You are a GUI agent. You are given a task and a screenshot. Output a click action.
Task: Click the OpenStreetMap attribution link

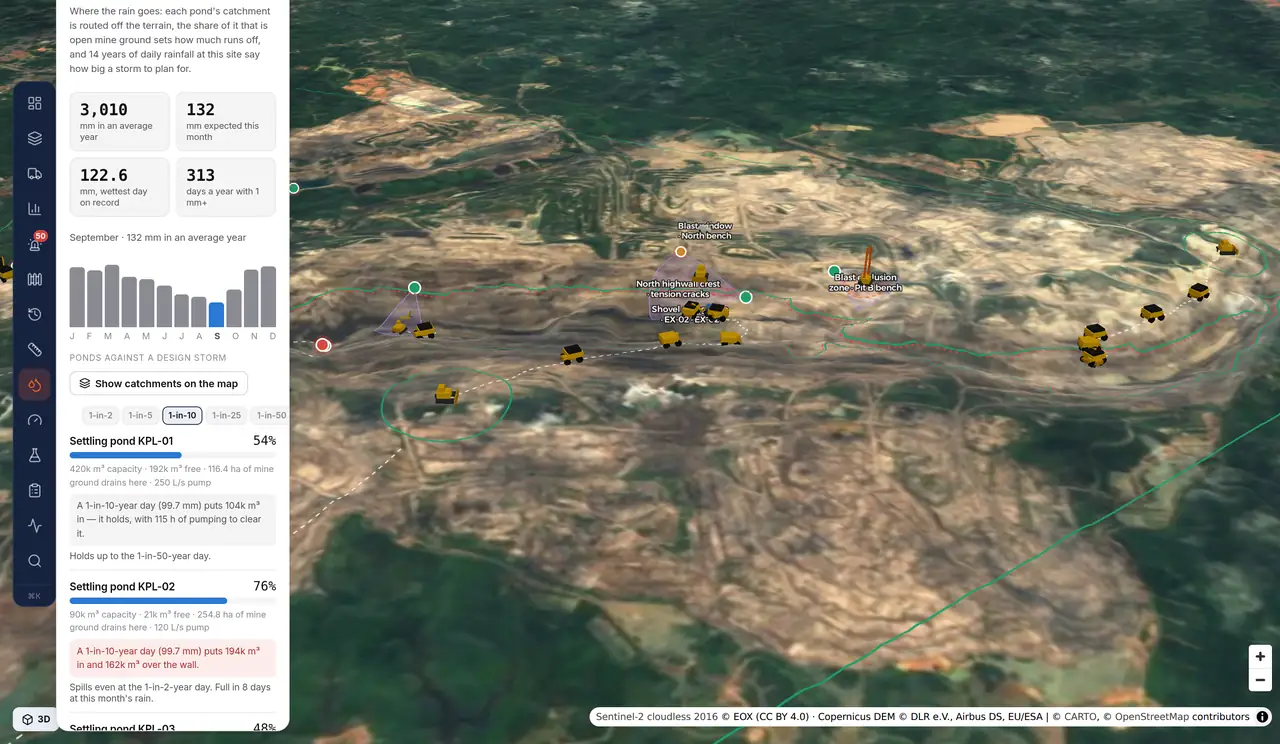pyautogui.click(x=1150, y=717)
